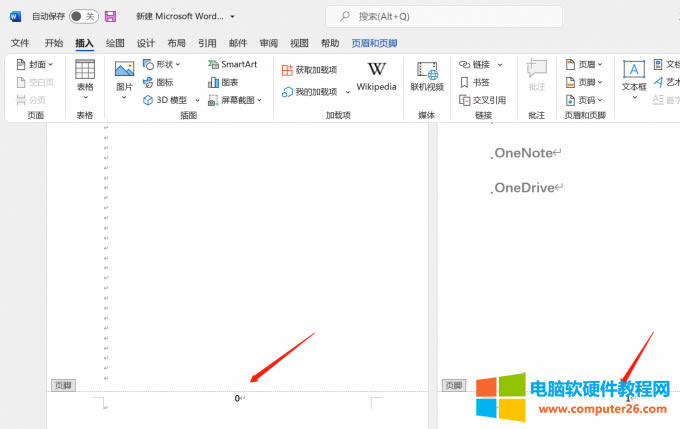
Task: Click the purple save icon
Action: [110, 17]
